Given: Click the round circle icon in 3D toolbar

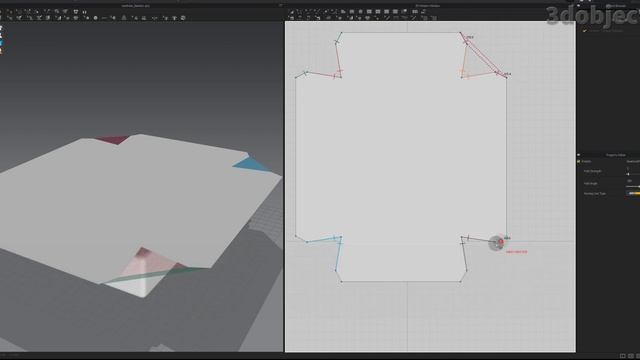Looking at the screenshot, I should [x=96, y=18].
